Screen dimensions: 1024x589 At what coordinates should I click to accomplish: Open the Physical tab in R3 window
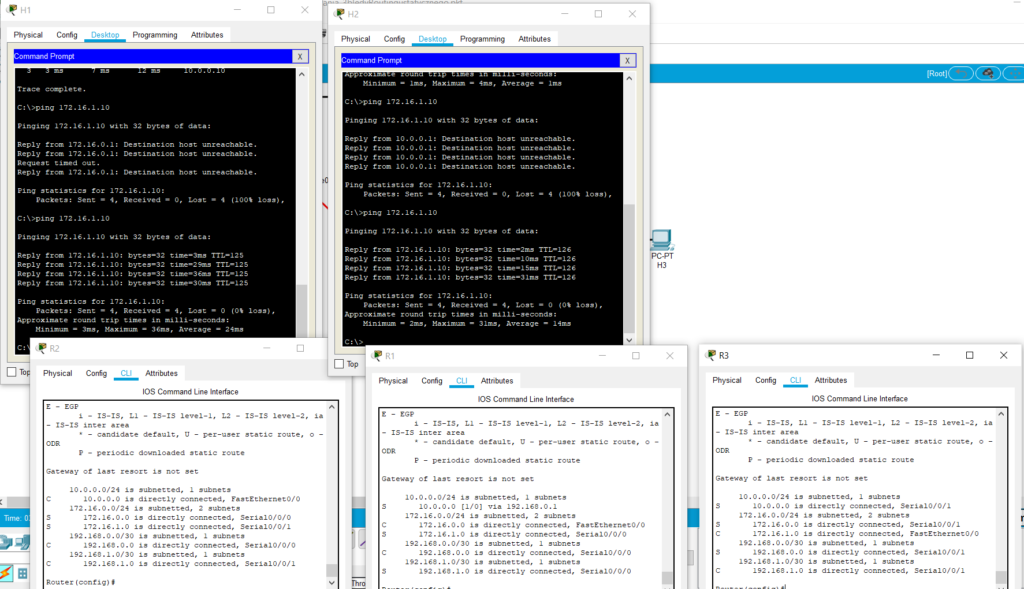point(727,380)
